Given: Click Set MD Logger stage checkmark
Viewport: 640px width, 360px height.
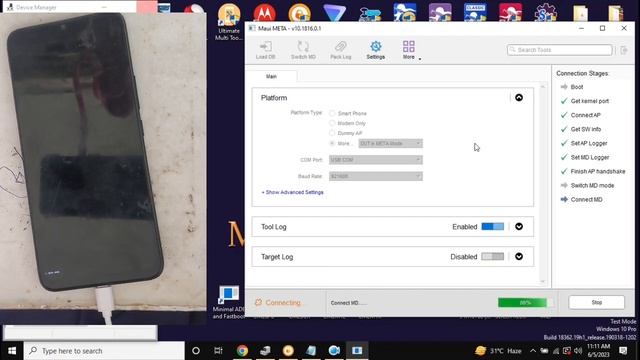Looking at the screenshot, I should (564, 157).
